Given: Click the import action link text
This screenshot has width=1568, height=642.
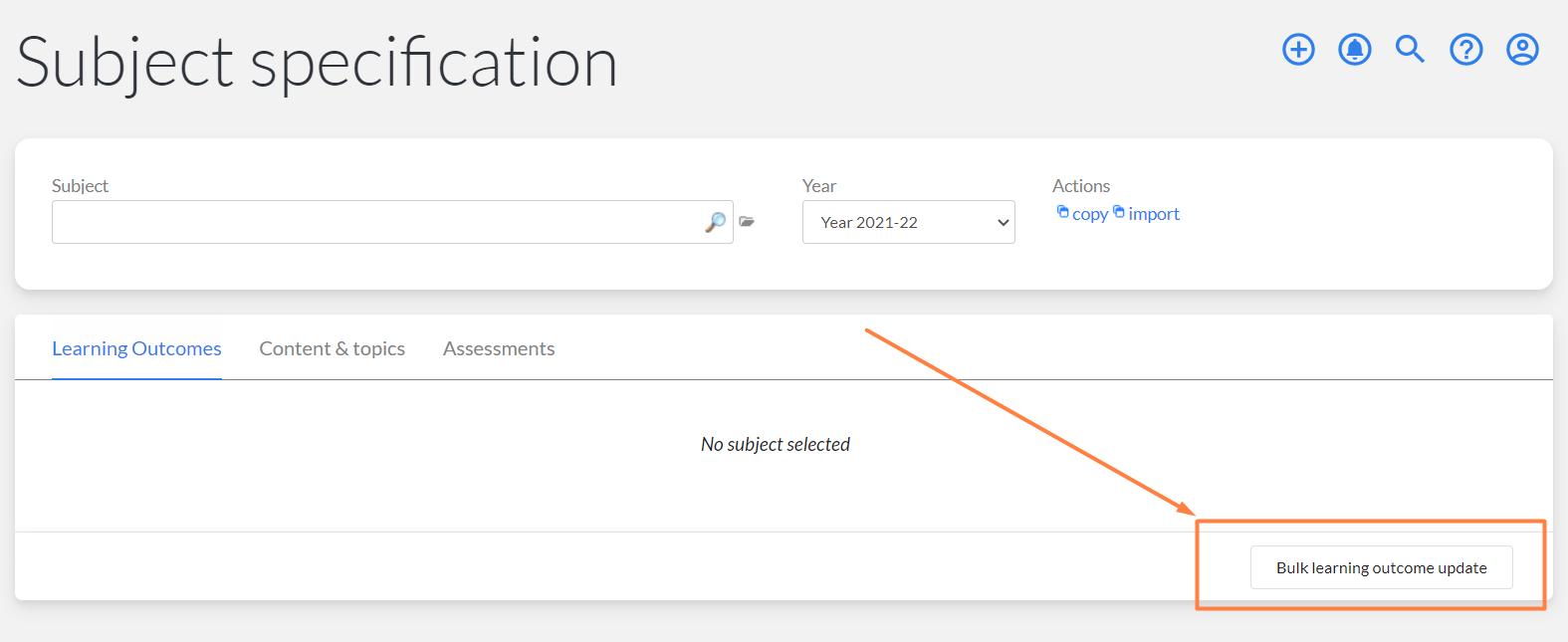Looking at the screenshot, I should pos(1154,214).
